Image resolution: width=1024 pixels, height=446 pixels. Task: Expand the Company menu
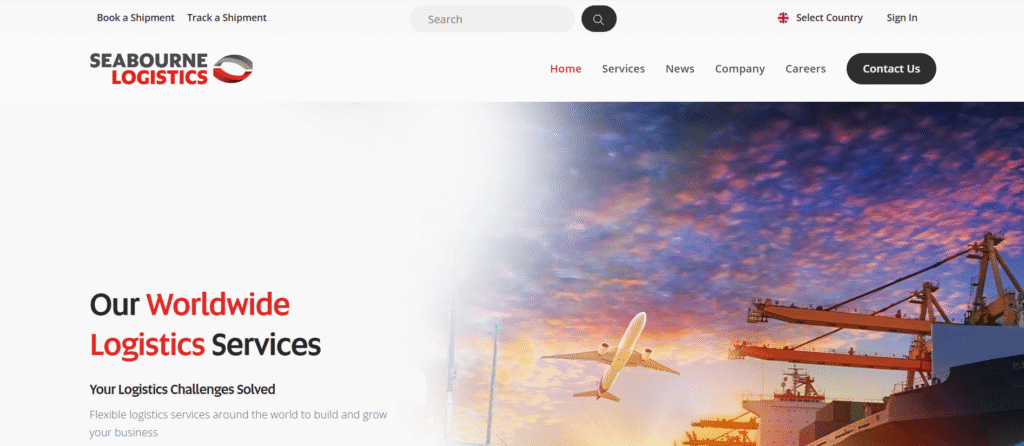point(739,69)
